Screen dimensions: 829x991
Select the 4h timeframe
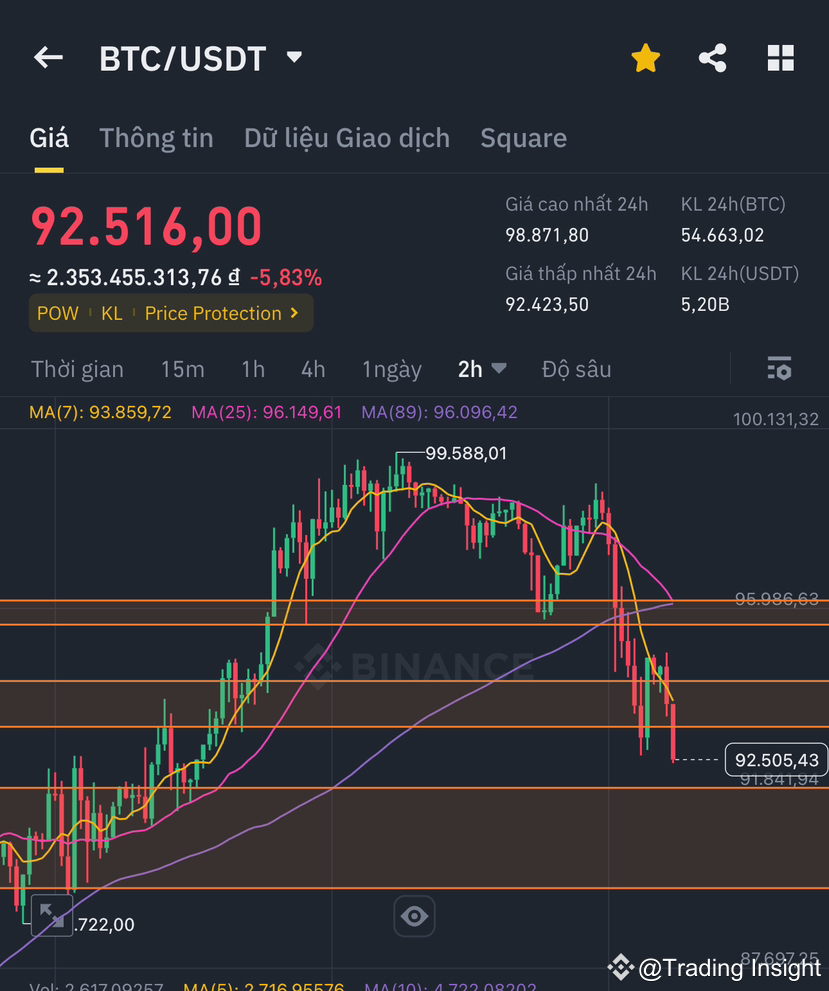[x=313, y=369]
